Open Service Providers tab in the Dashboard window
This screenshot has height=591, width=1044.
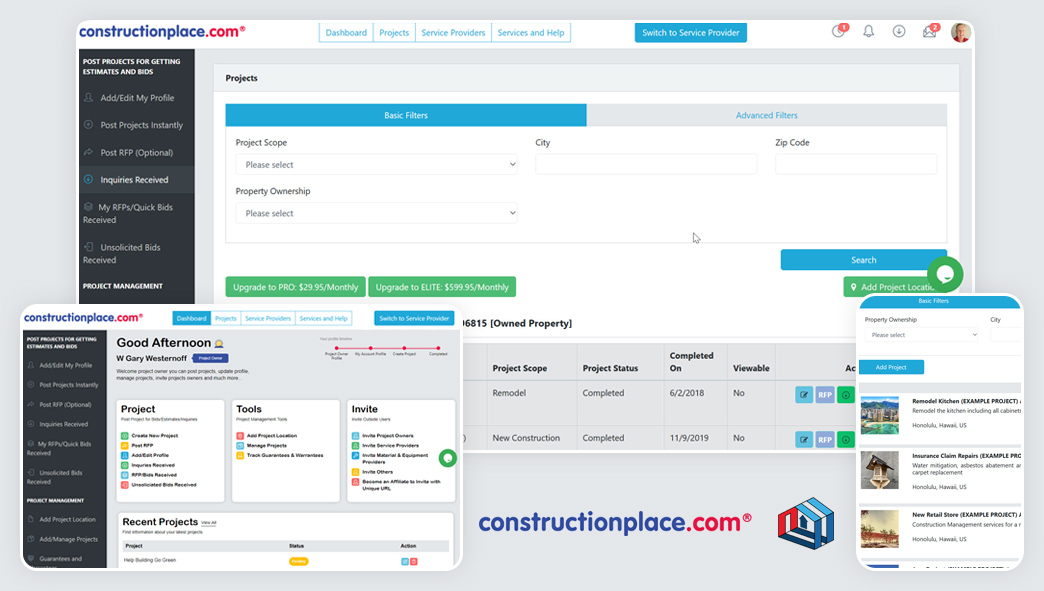tap(268, 318)
